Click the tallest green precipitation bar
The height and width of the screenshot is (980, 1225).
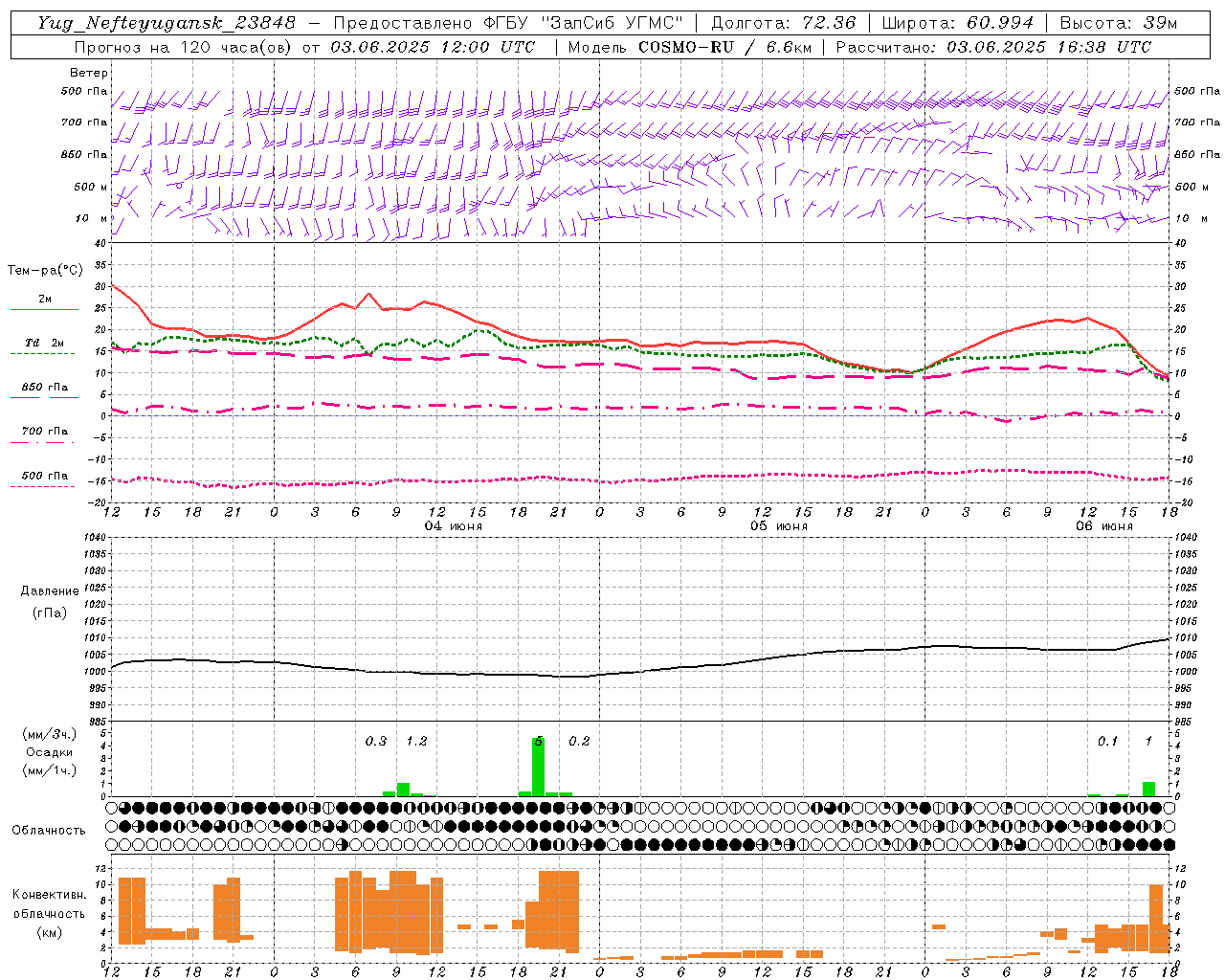[539, 767]
